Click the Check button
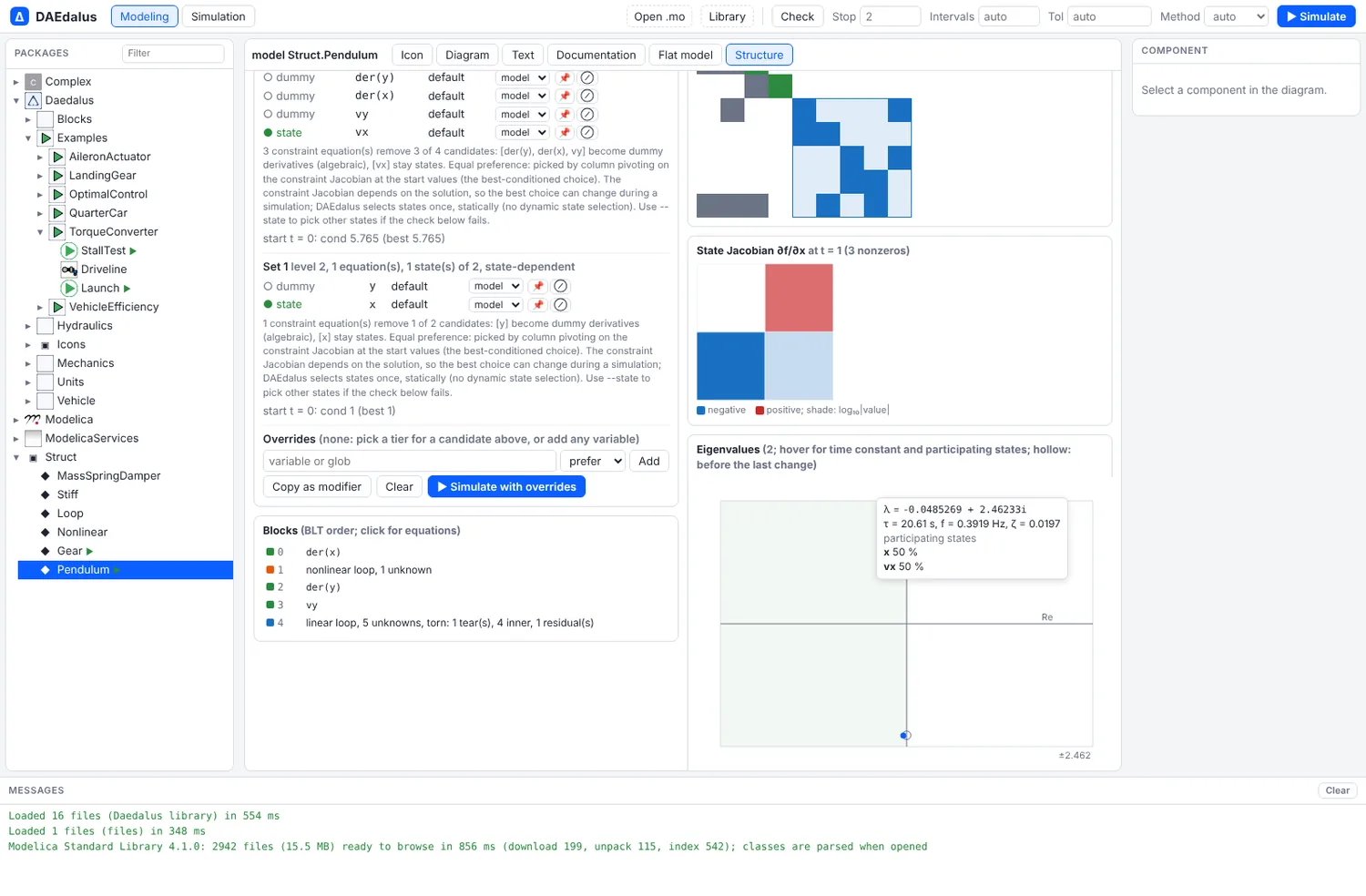The image size is (1366, 896). point(798,16)
